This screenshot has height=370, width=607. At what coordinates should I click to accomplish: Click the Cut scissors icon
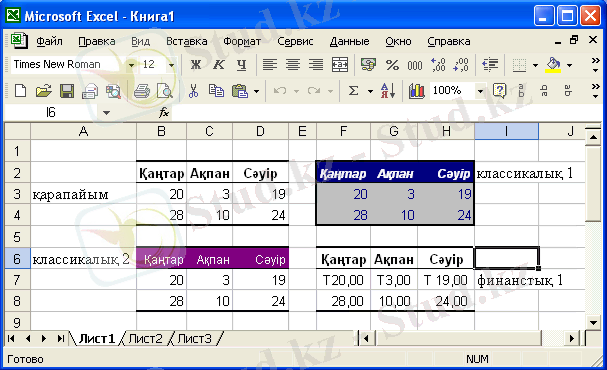pos(193,91)
